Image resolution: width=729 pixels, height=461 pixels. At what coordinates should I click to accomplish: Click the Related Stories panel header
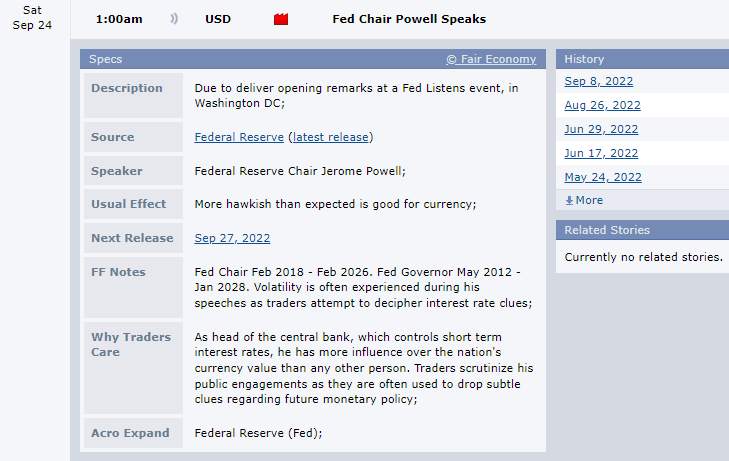click(643, 230)
